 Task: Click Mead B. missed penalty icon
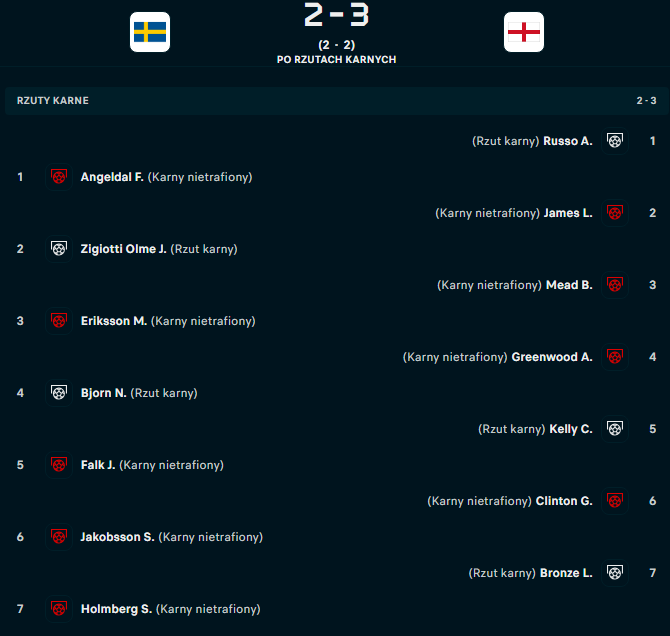615,285
